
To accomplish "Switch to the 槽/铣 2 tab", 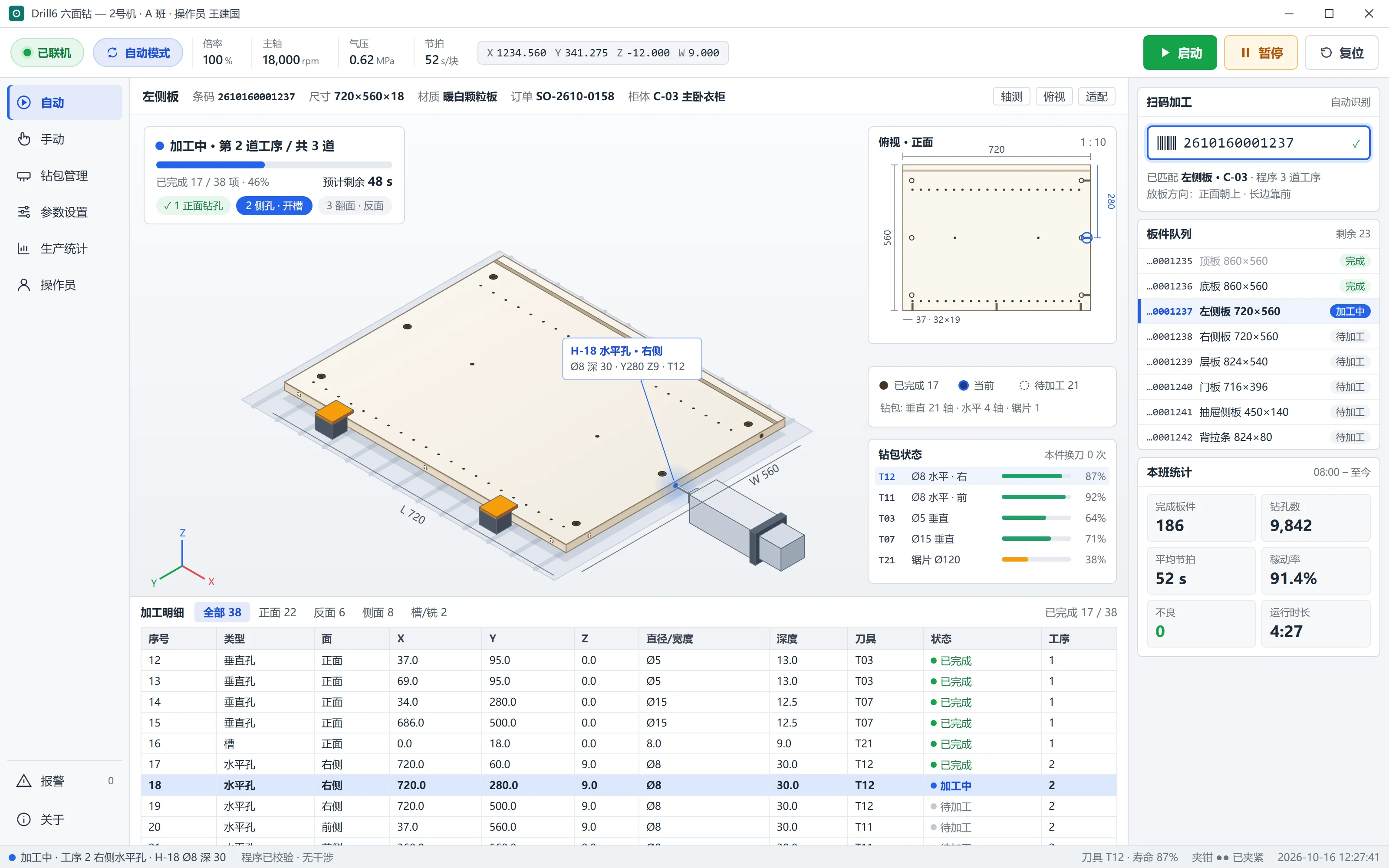I will click(429, 612).
